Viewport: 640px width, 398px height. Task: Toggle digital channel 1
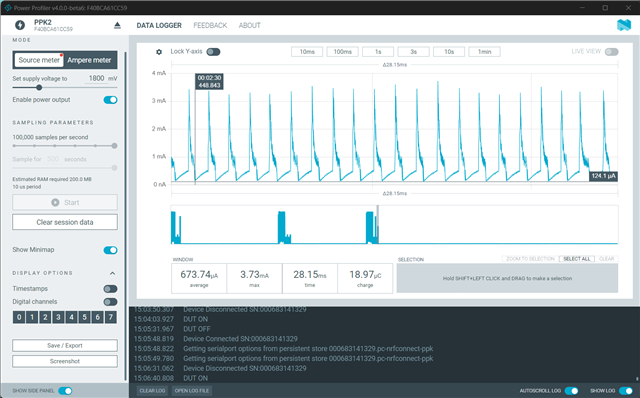32,317
